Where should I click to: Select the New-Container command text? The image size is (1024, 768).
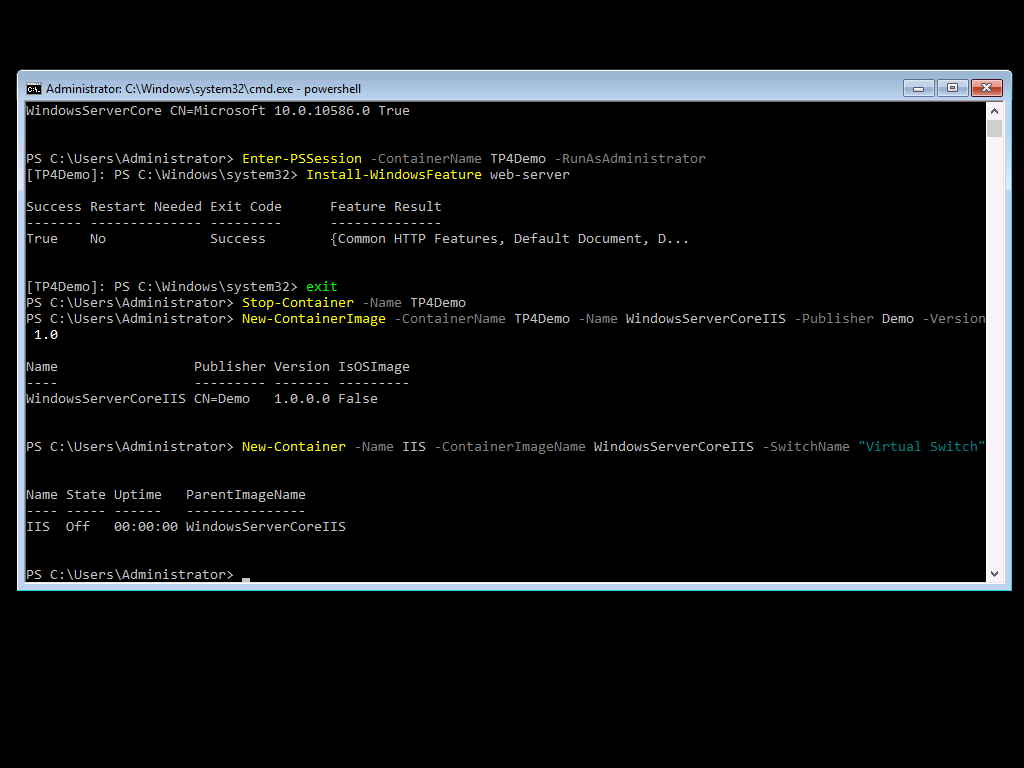[293, 446]
